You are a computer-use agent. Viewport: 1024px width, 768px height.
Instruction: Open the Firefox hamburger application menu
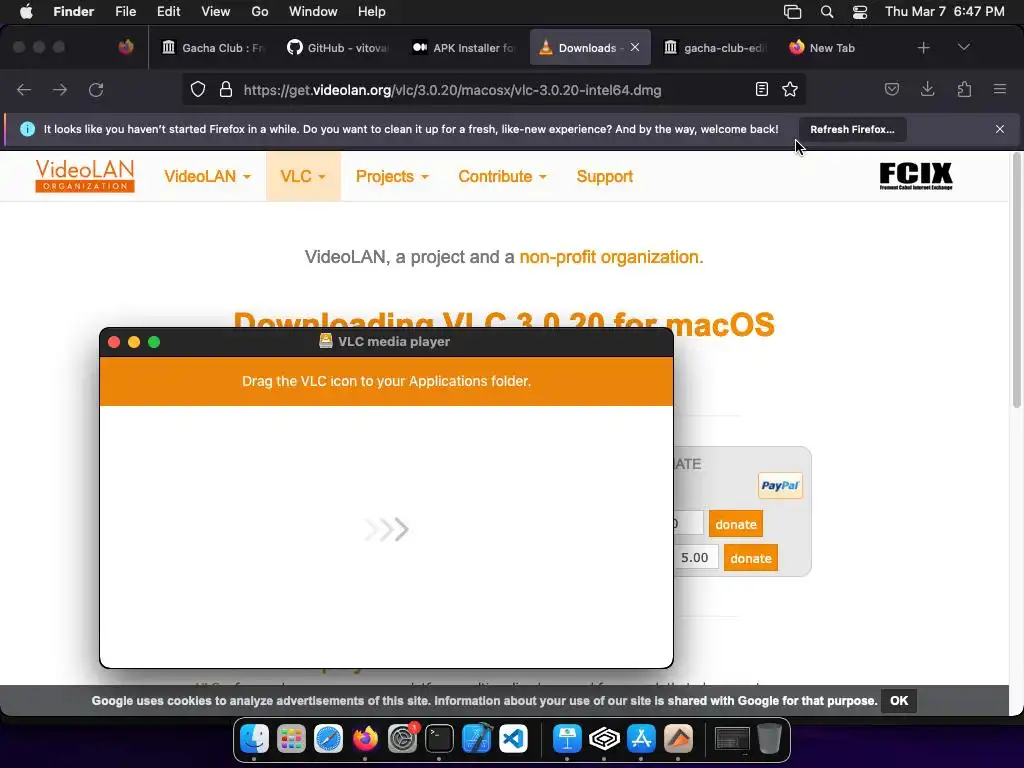coord(1000,89)
